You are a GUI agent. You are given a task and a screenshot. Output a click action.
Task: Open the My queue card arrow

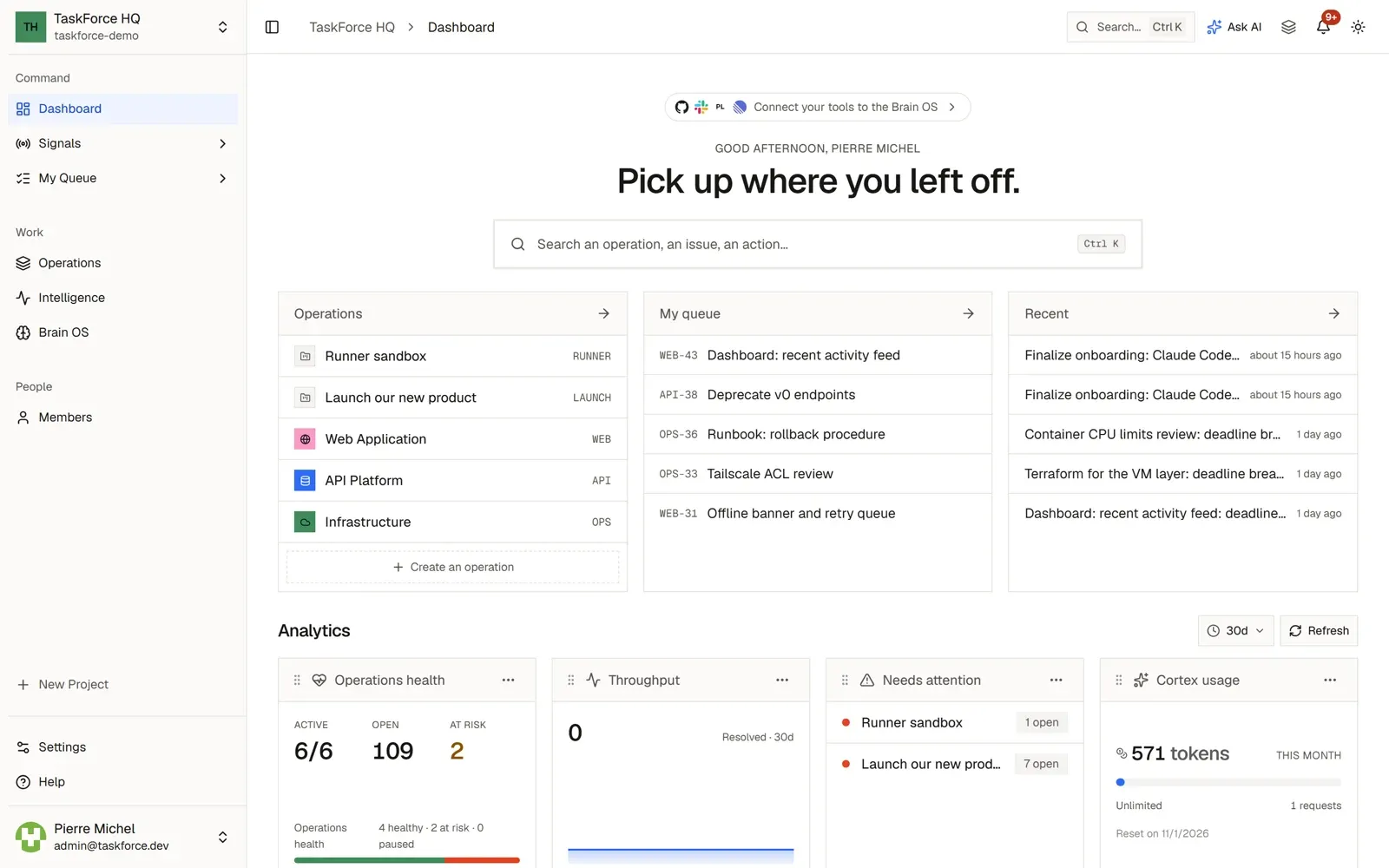click(x=968, y=313)
